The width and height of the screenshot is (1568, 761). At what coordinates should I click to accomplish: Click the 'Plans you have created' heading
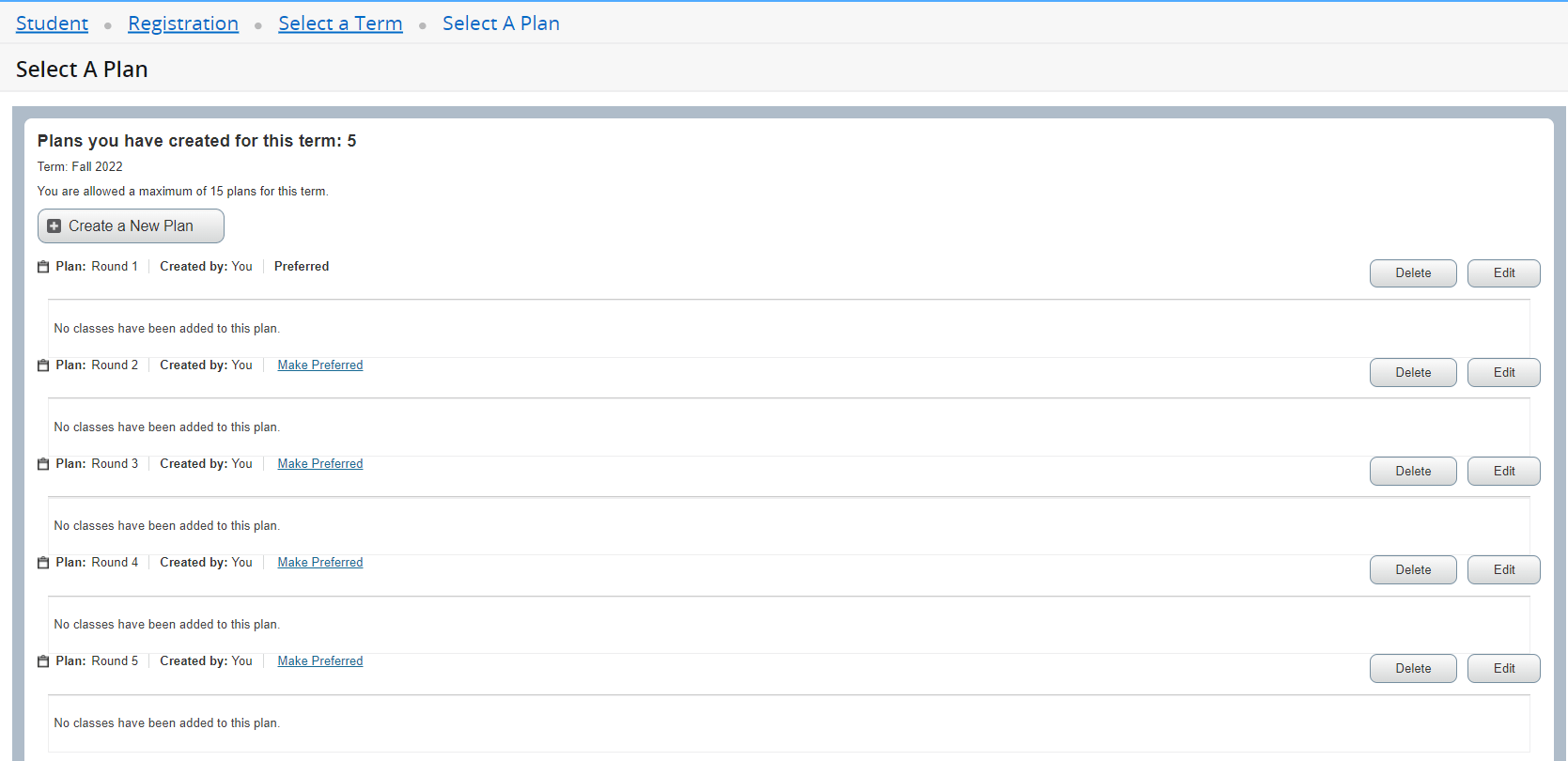[x=197, y=141]
